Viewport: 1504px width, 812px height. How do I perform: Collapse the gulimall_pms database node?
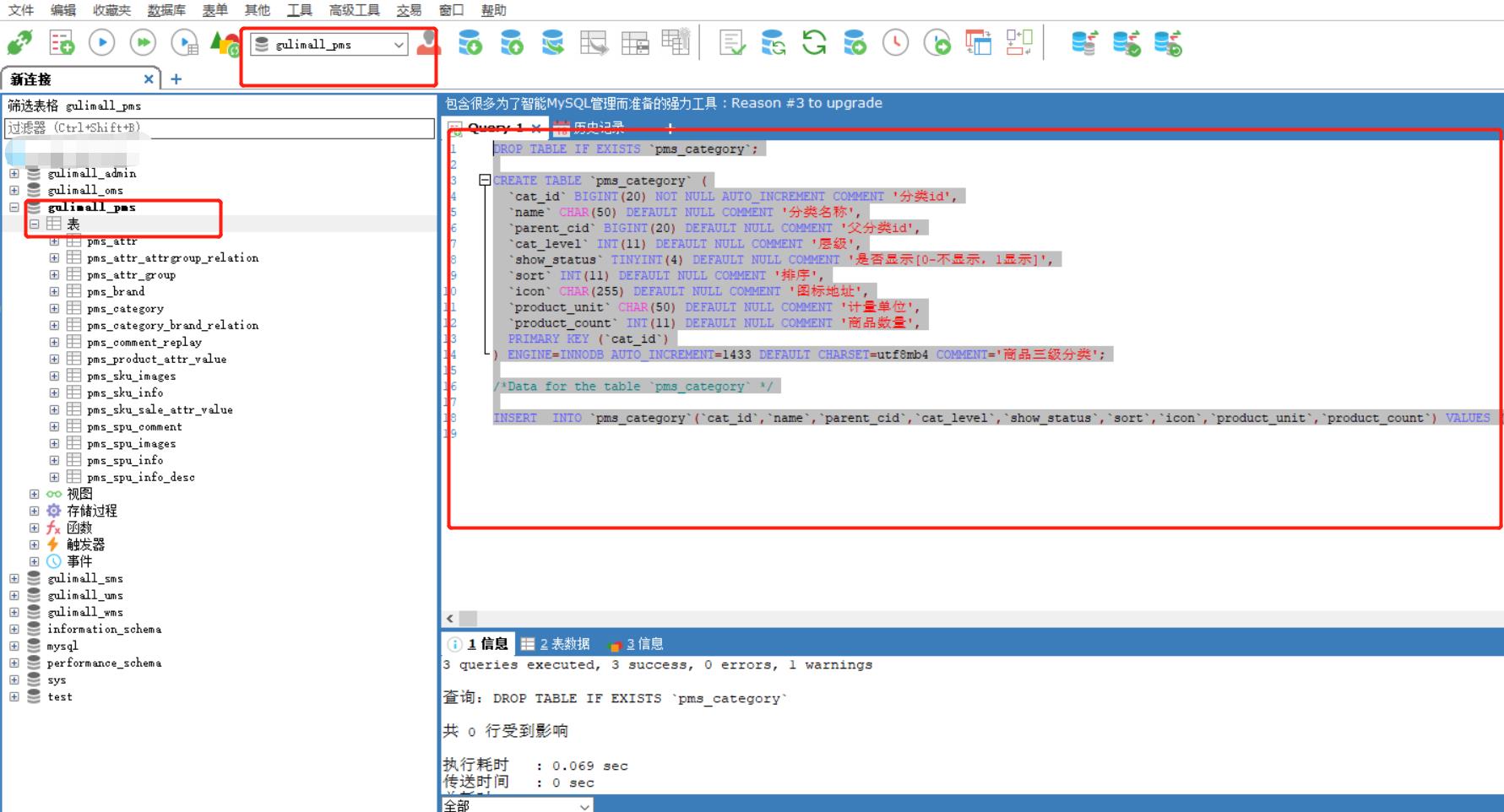(x=14, y=207)
